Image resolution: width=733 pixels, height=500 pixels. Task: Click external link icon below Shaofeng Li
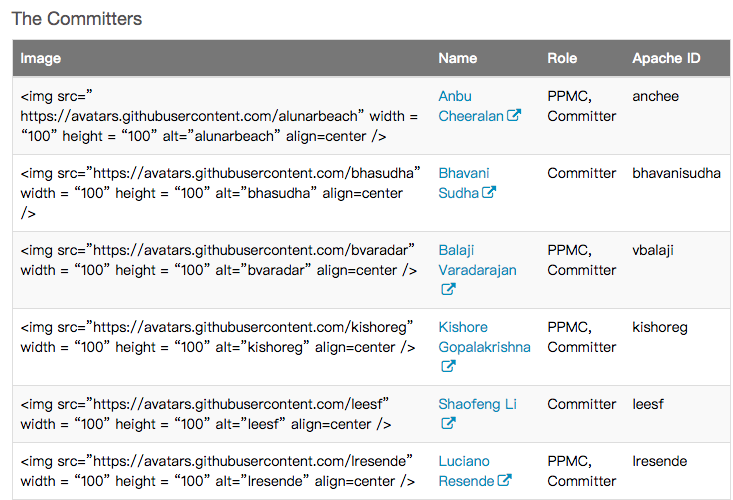448,424
